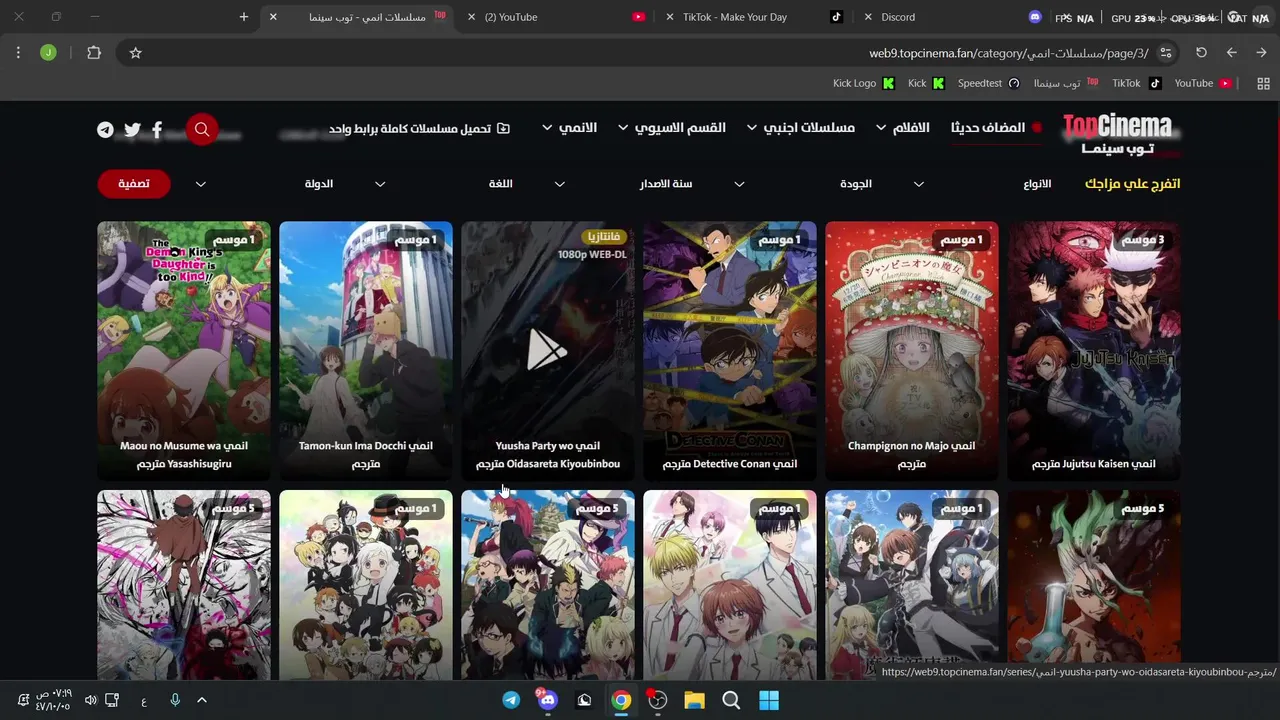Open the TopCinema Twitter icon in header
Image resolution: width=1280 pixels, height=720 pixels.
tap(132, 130)
